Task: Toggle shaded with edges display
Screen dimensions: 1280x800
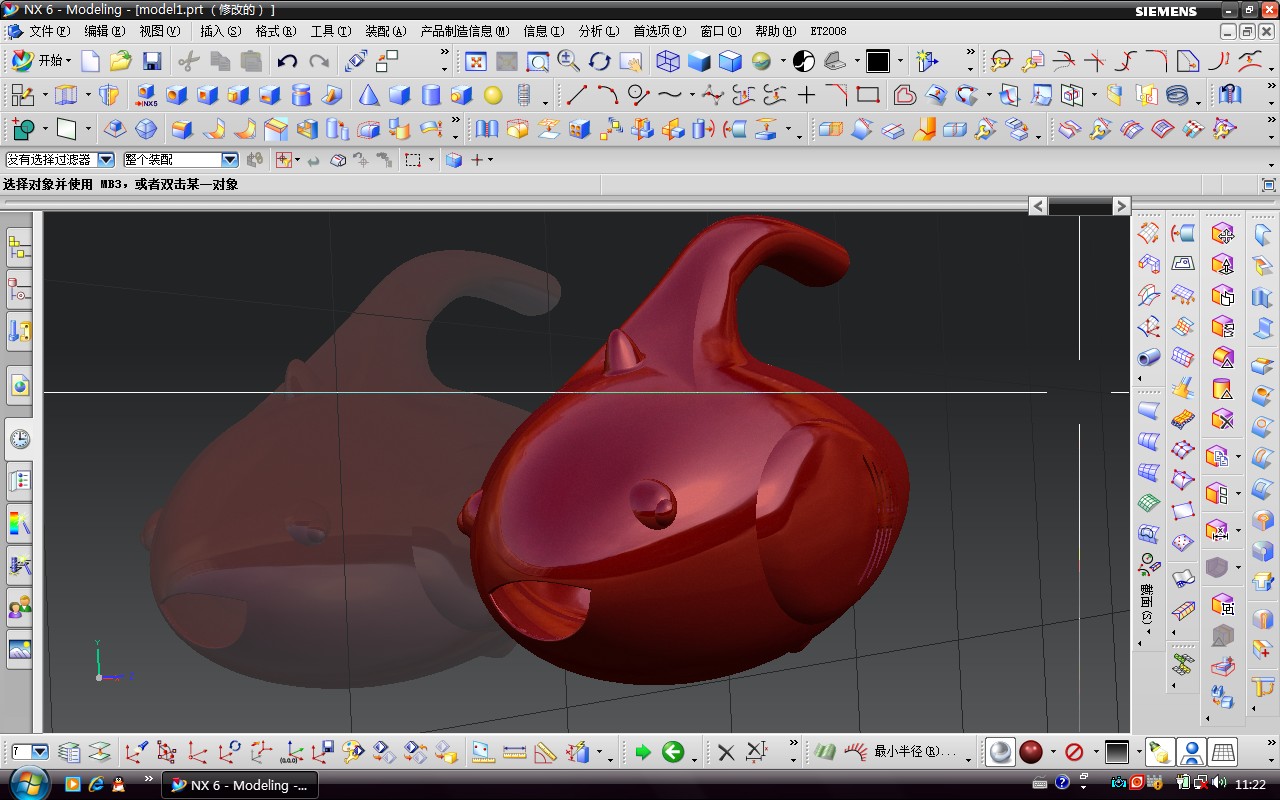Action: tap(730, 61)
